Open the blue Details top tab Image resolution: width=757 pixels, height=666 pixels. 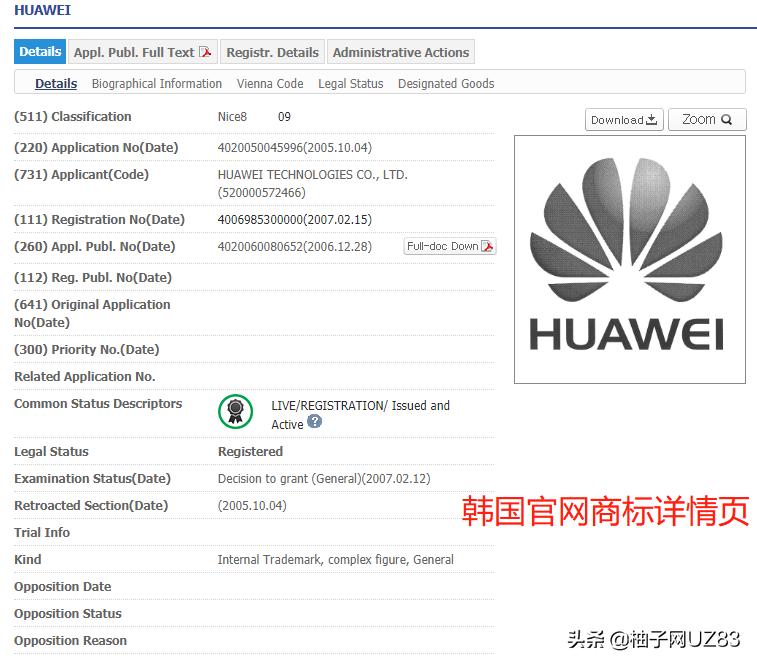point(40,52)
